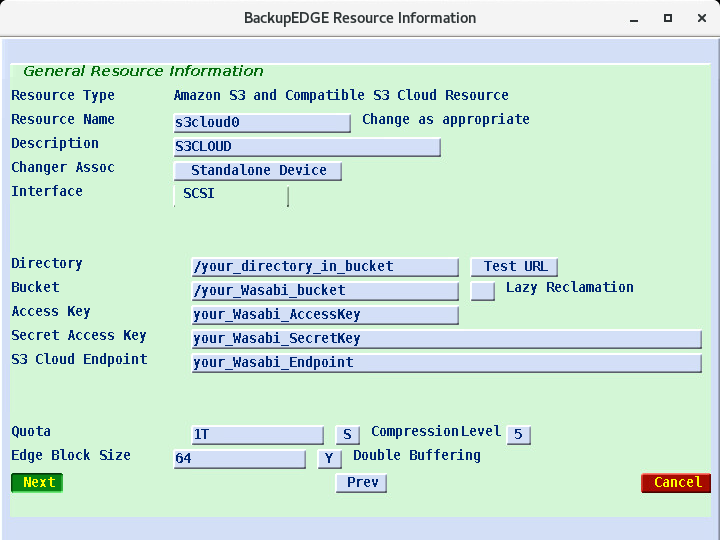Change the Compression Level value 5
The width and height of the screenshot is (720, 540).
pyautogui.click(x=519, y=434)
